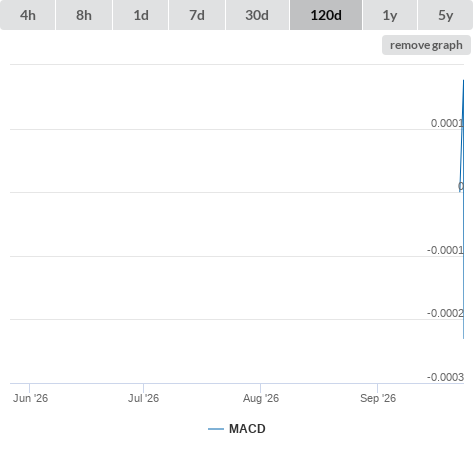Image resolution: width=474 pixels, height=455 pixels.
Task: Click the 0.0001 y-axis label
Action: [447, 123]
